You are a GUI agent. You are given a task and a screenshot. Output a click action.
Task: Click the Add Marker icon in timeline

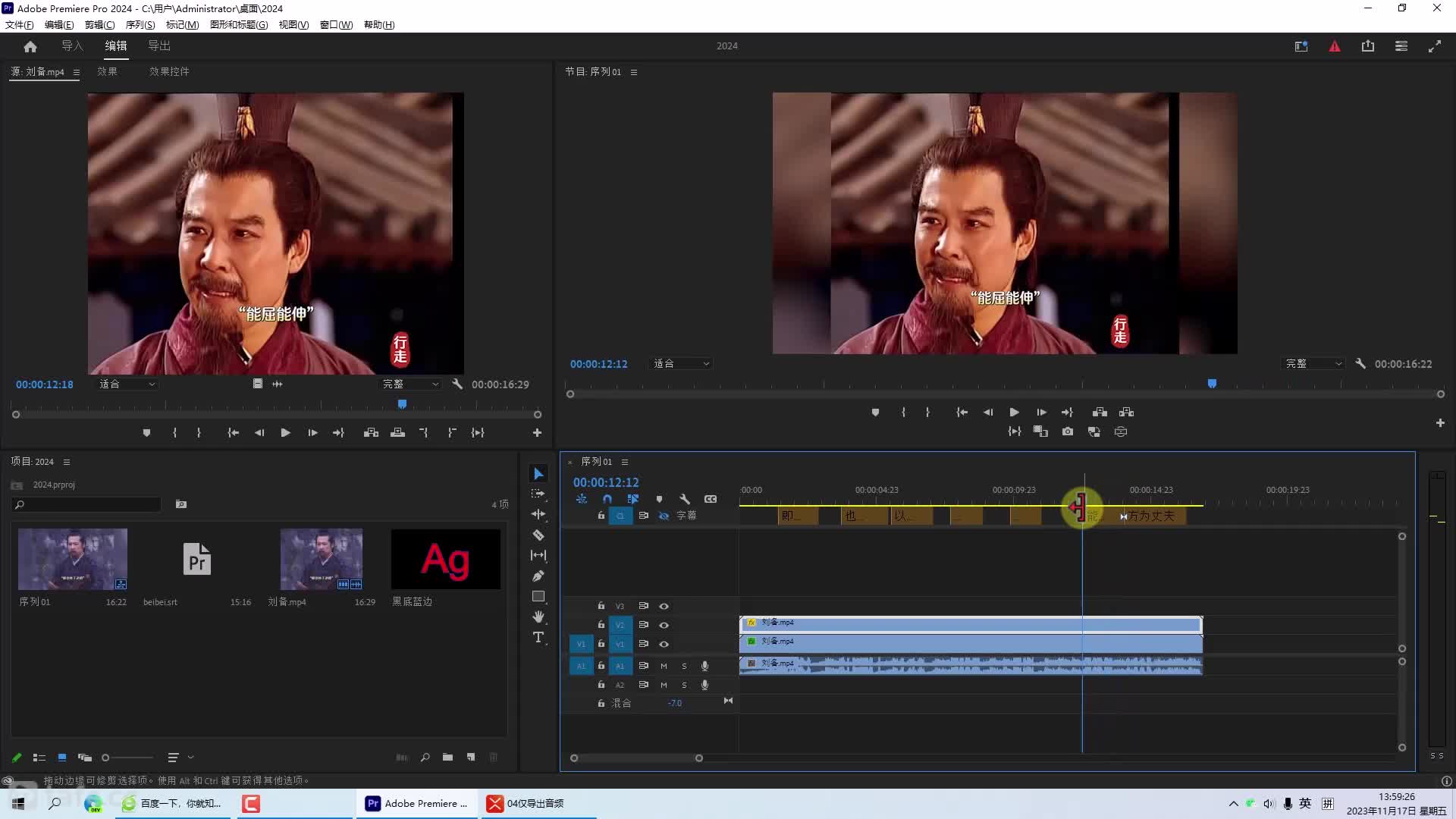tap(659, 499)
